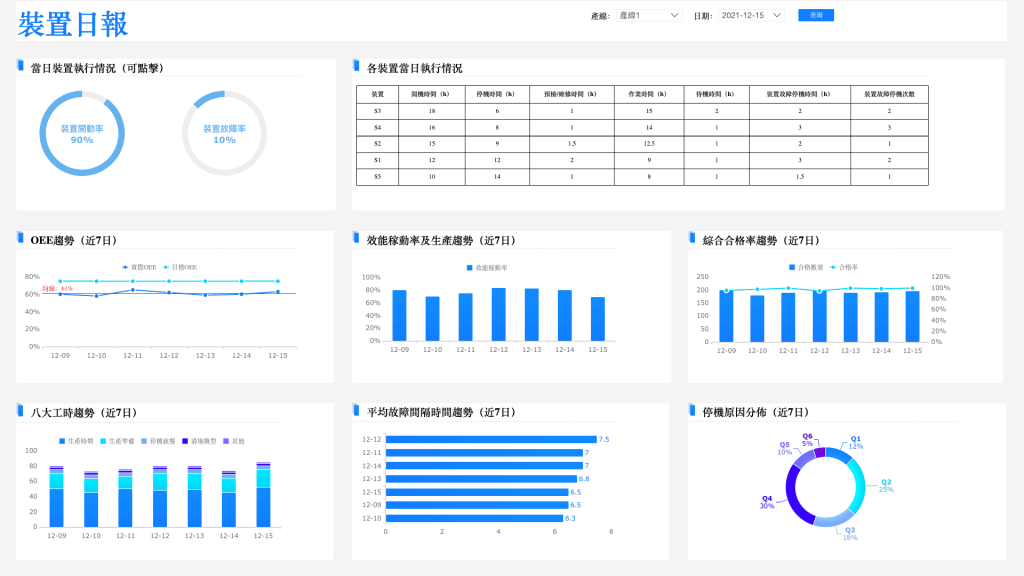Click the 停機時間 (h) column header

497,94
